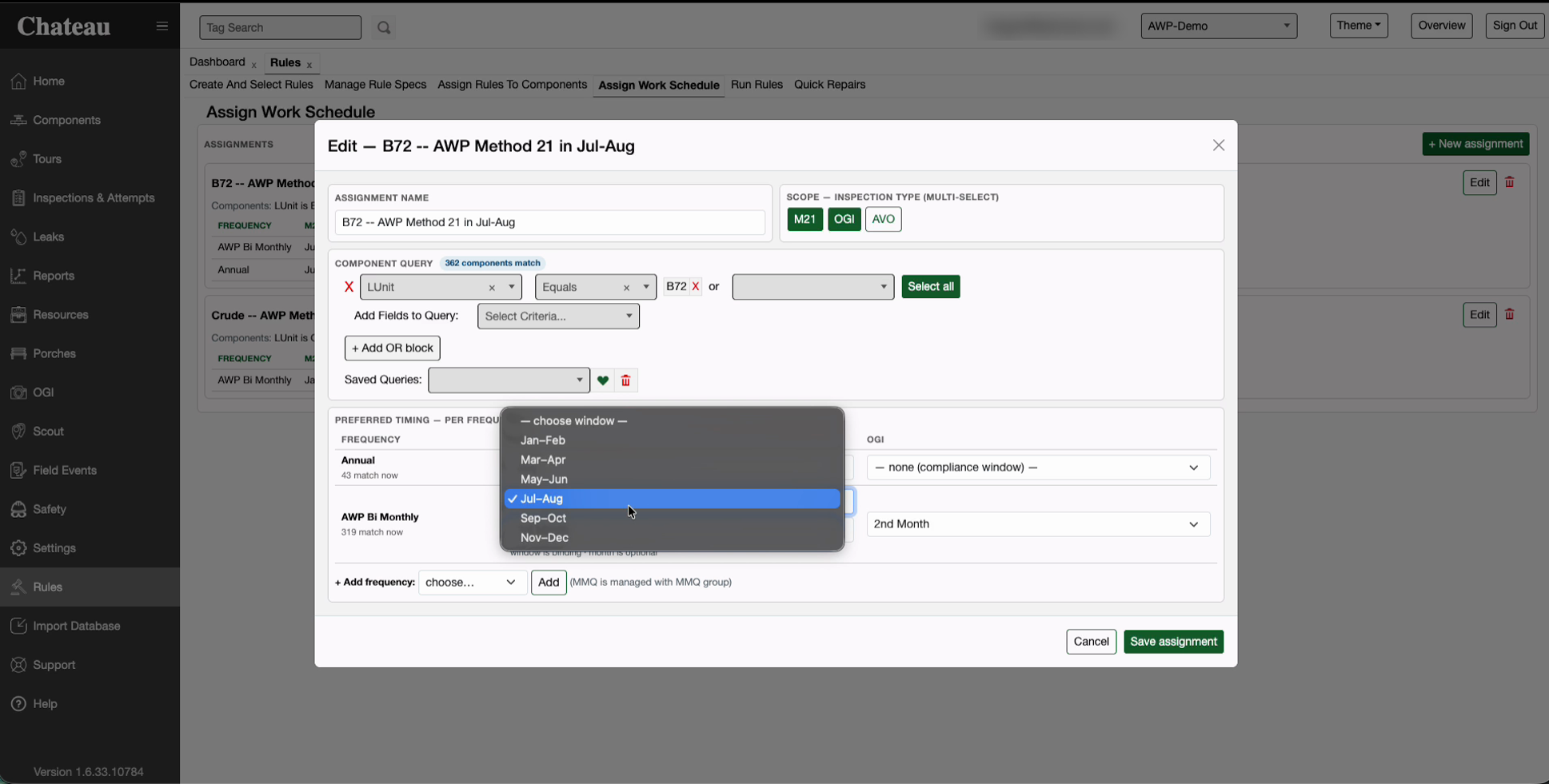The image size is (1549, 784).
Task: Click + Add OR block button
Action: pos(392,348)
